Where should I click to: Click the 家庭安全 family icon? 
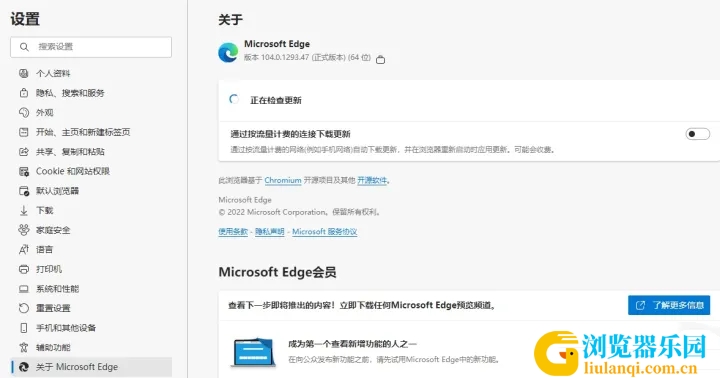(x=23, y=230)
